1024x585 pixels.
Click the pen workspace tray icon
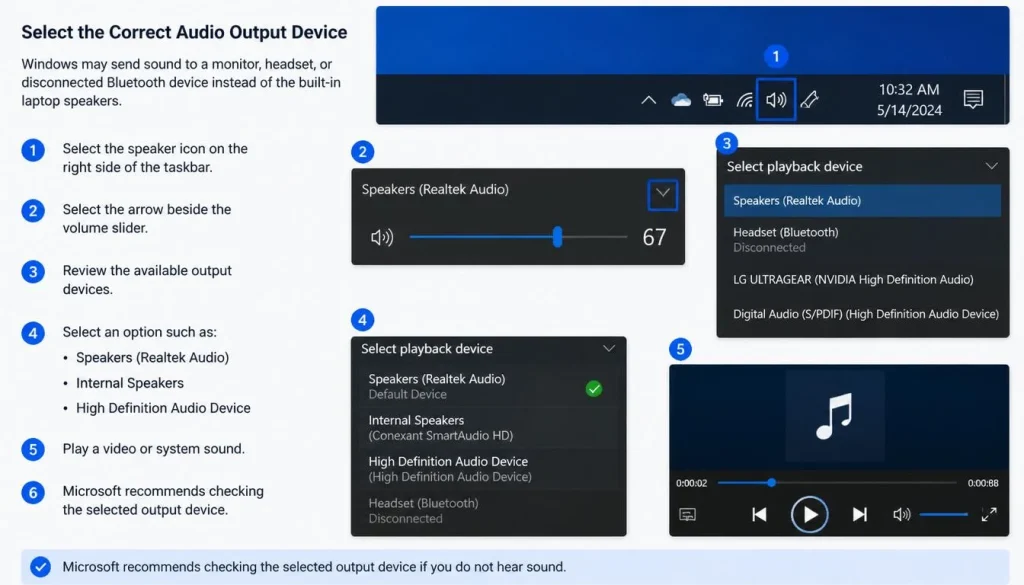click(x=809, y=99)
